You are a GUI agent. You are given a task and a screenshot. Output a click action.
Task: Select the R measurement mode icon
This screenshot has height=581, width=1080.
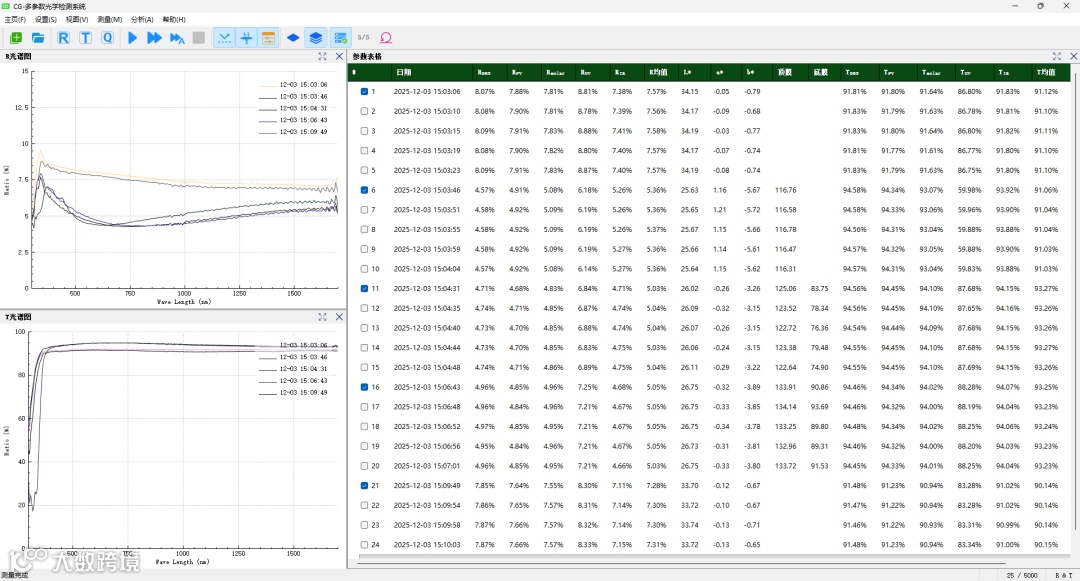63,38
